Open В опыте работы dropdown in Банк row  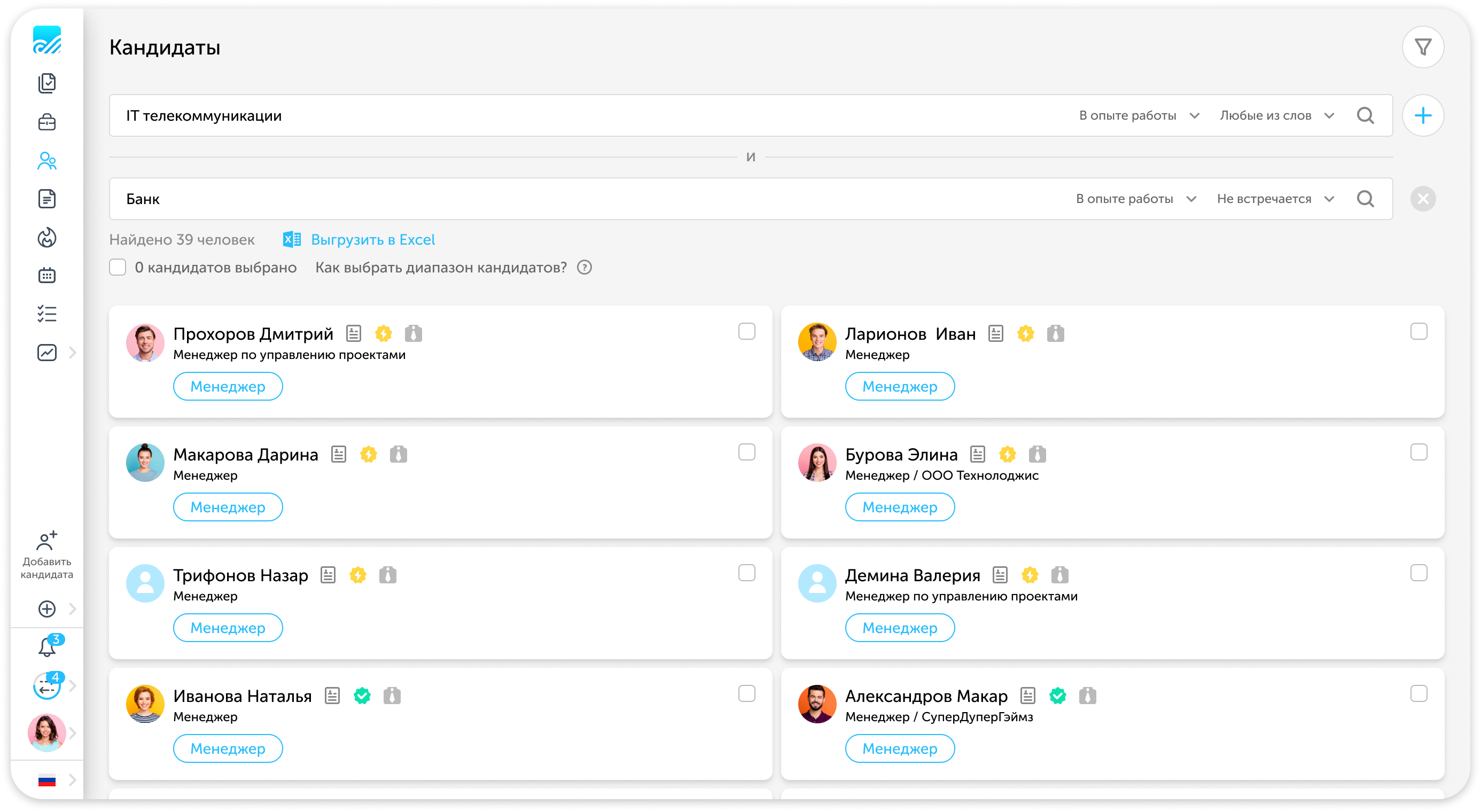click(1136, 199)
